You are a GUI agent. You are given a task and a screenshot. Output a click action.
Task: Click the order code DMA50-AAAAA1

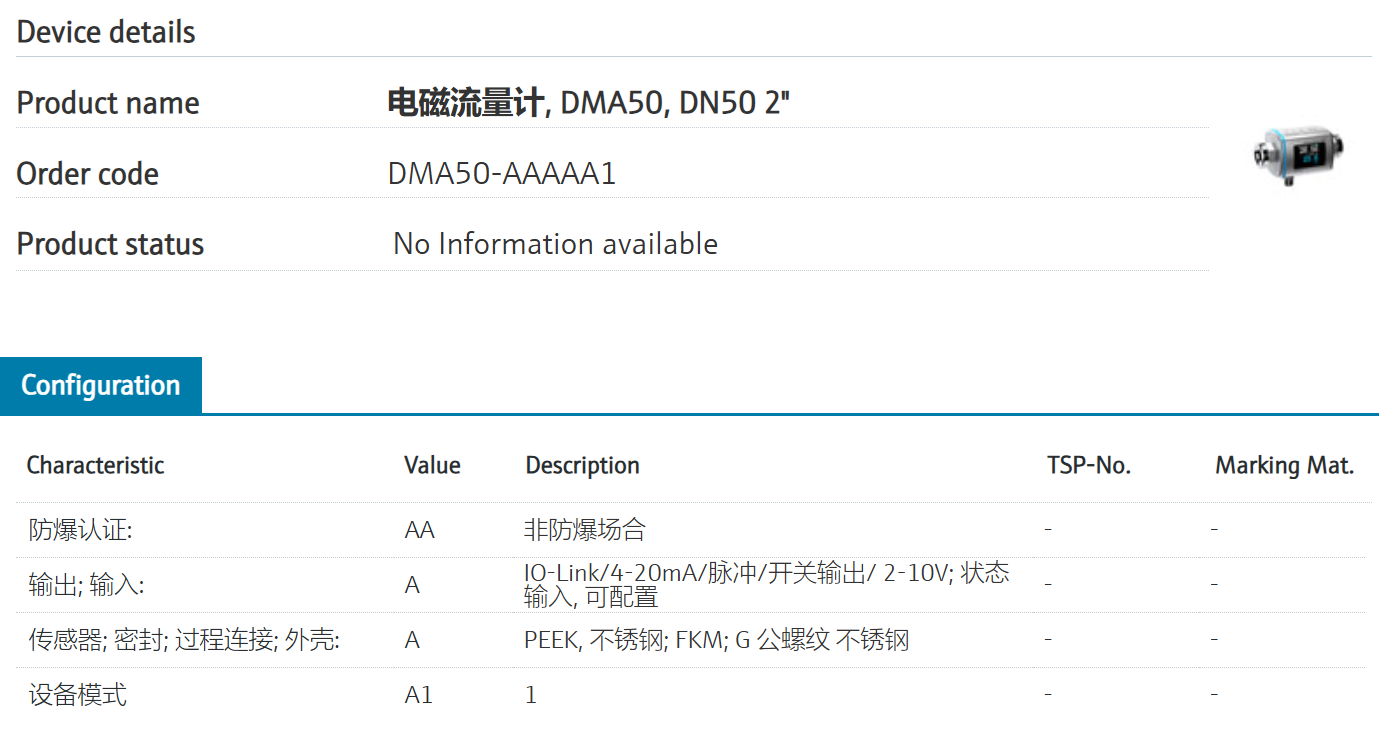pyautogui.click(x=502, y=174)
